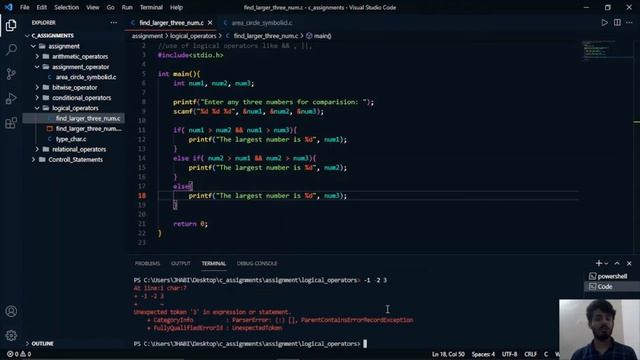Switch to the OUTPUT panel tab
Viewport: 640px width, 360px height.
coord(181,264)
